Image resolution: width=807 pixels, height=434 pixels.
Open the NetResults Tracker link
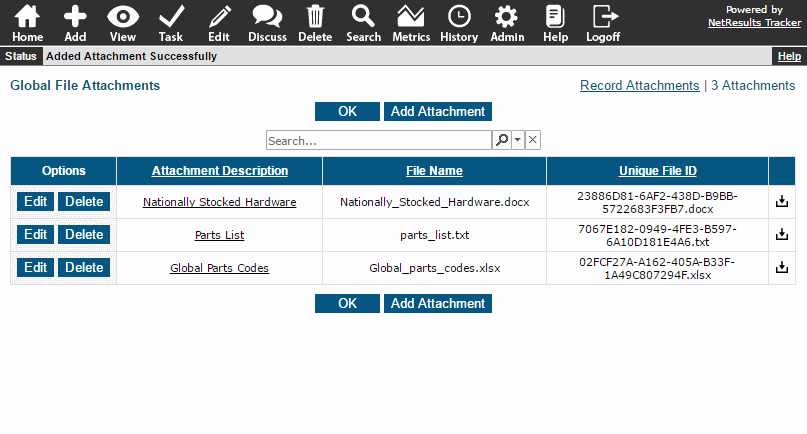point(755,23)
